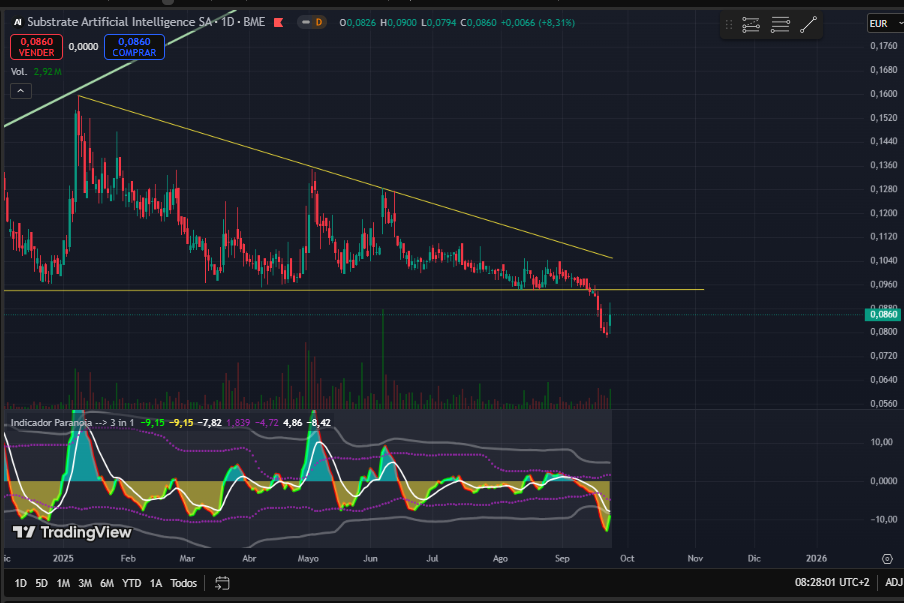Image resolution: width=904 pixels, height=603 pixels.
Task: Click the Mayo label on time axis
Action: tap(308, 559)
